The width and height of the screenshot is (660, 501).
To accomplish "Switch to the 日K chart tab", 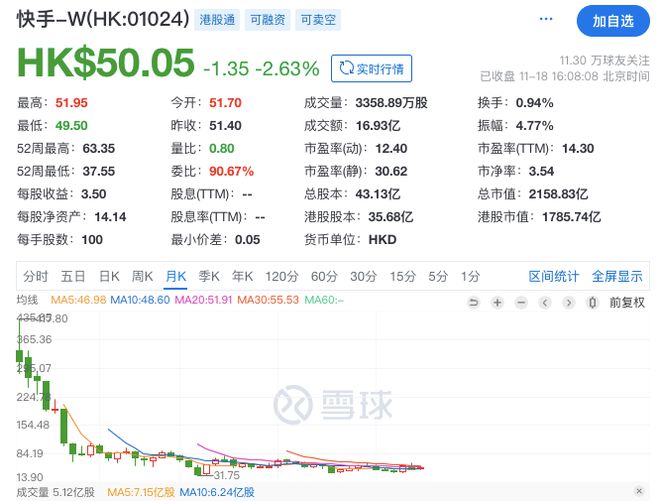I will [x=109, y=277].
